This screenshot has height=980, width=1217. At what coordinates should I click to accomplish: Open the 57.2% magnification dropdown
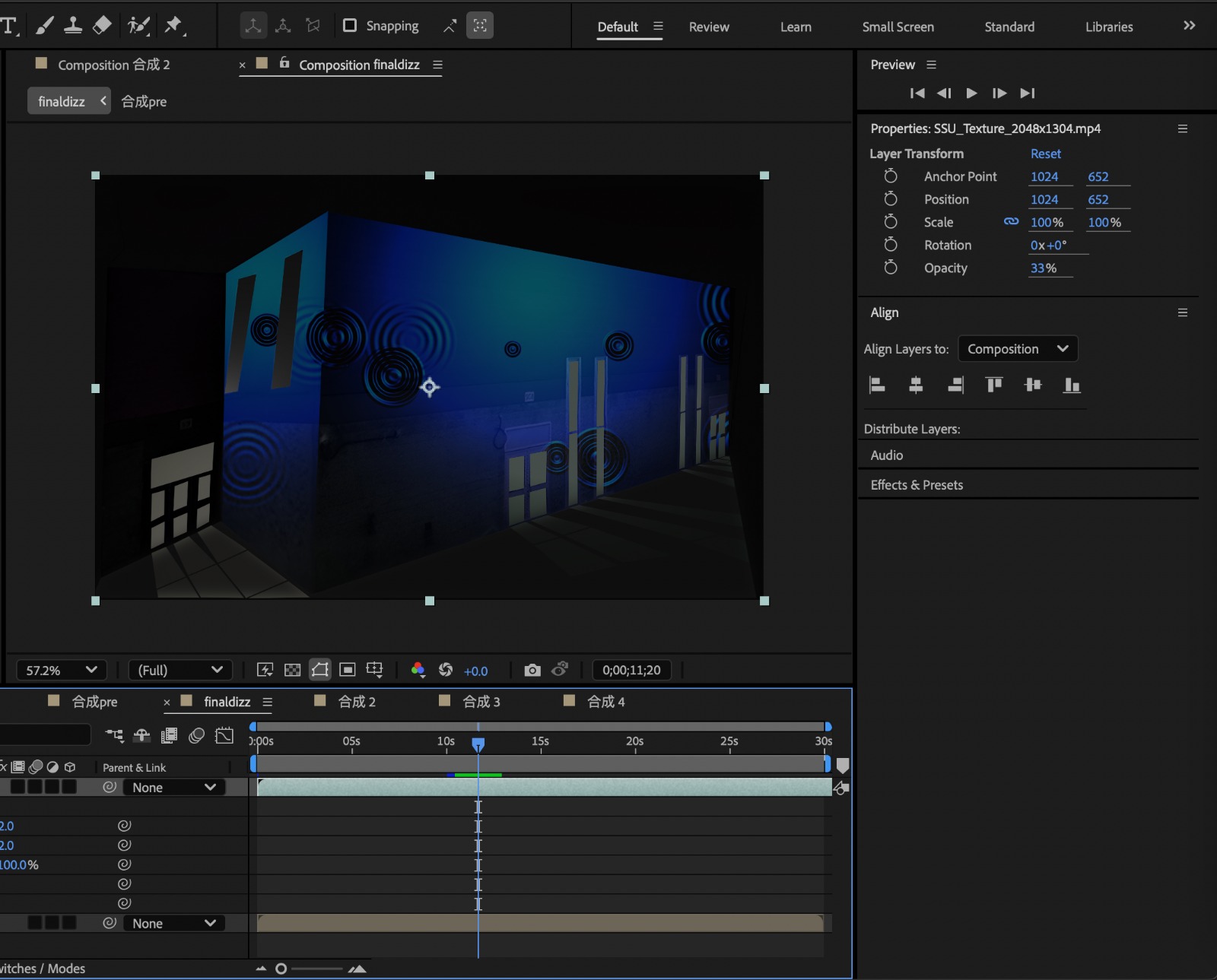[x=62, y=670]
